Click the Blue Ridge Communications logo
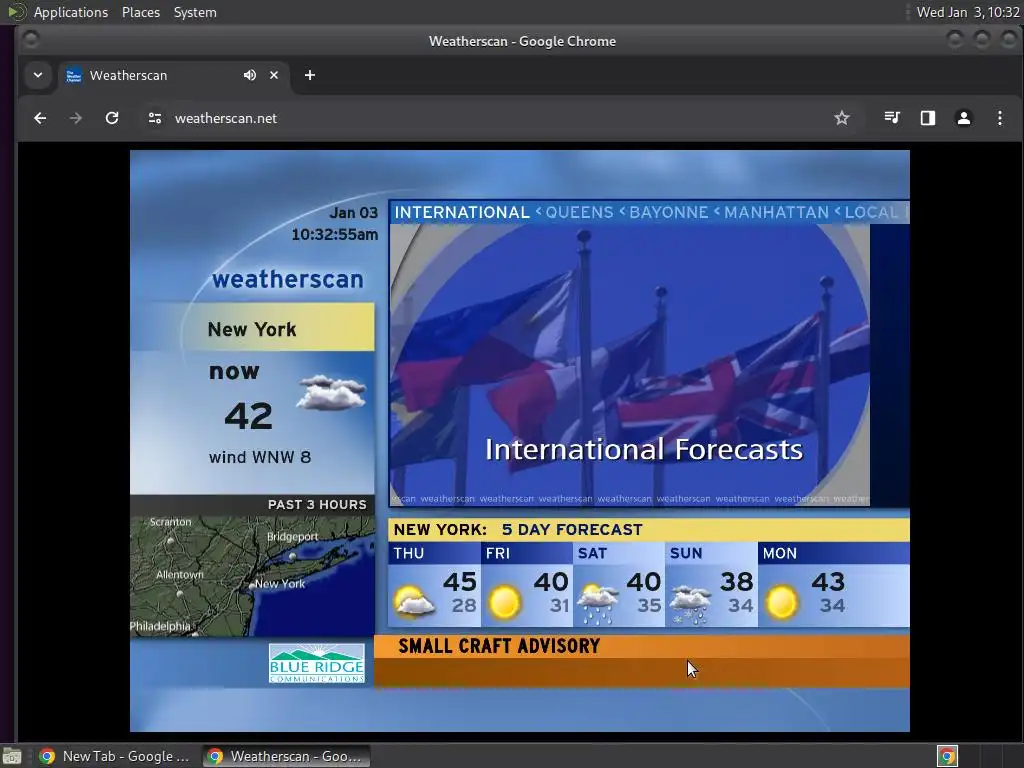Viewport: 1024px width, 768px height. [317, 663]
